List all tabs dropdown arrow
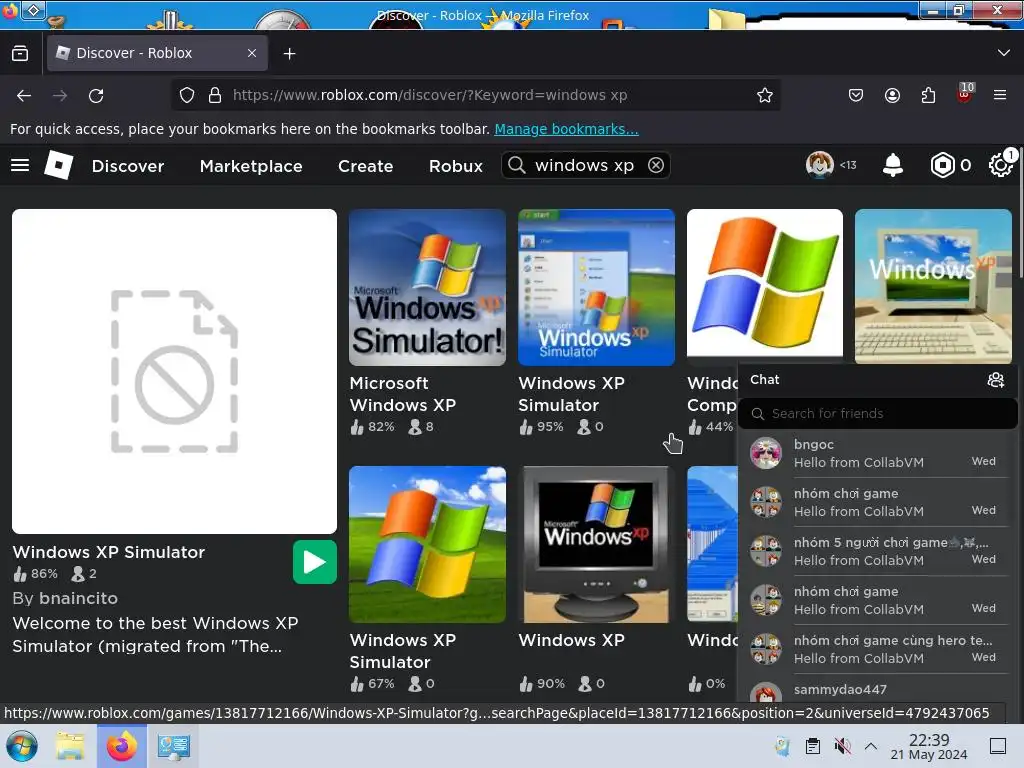Image resolution: width=1024 pixels, height=768 pixels. 1004,53
